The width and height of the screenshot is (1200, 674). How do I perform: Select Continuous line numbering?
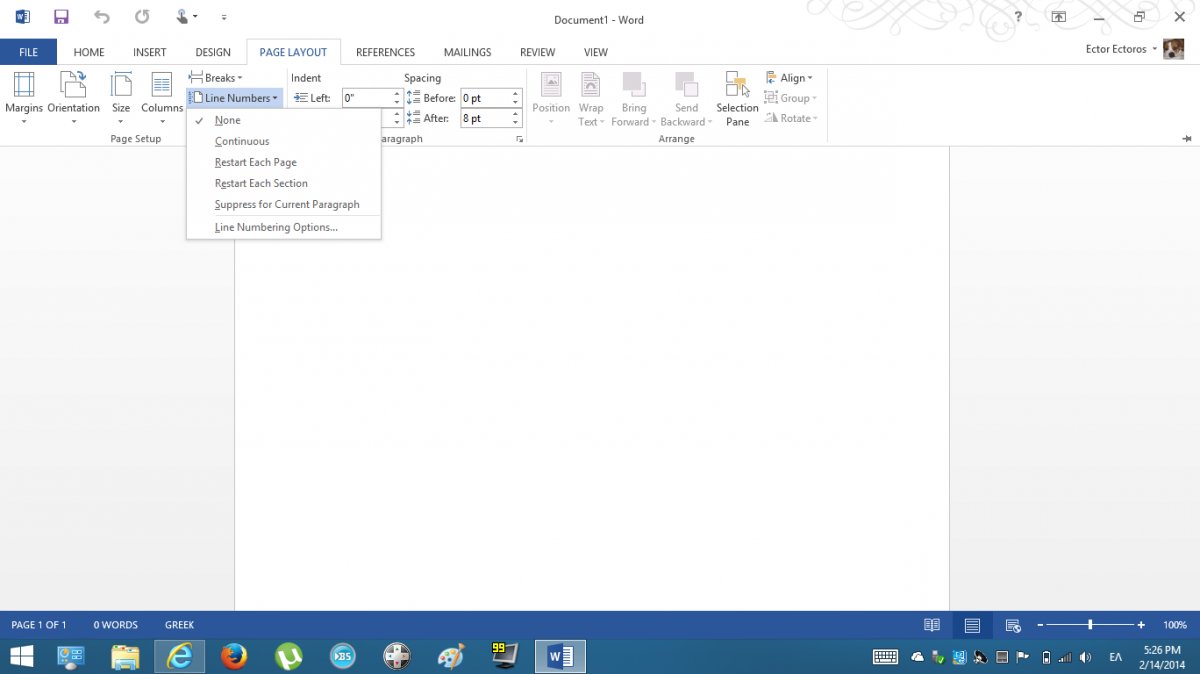pyautogui.click(x=284, y=141)
